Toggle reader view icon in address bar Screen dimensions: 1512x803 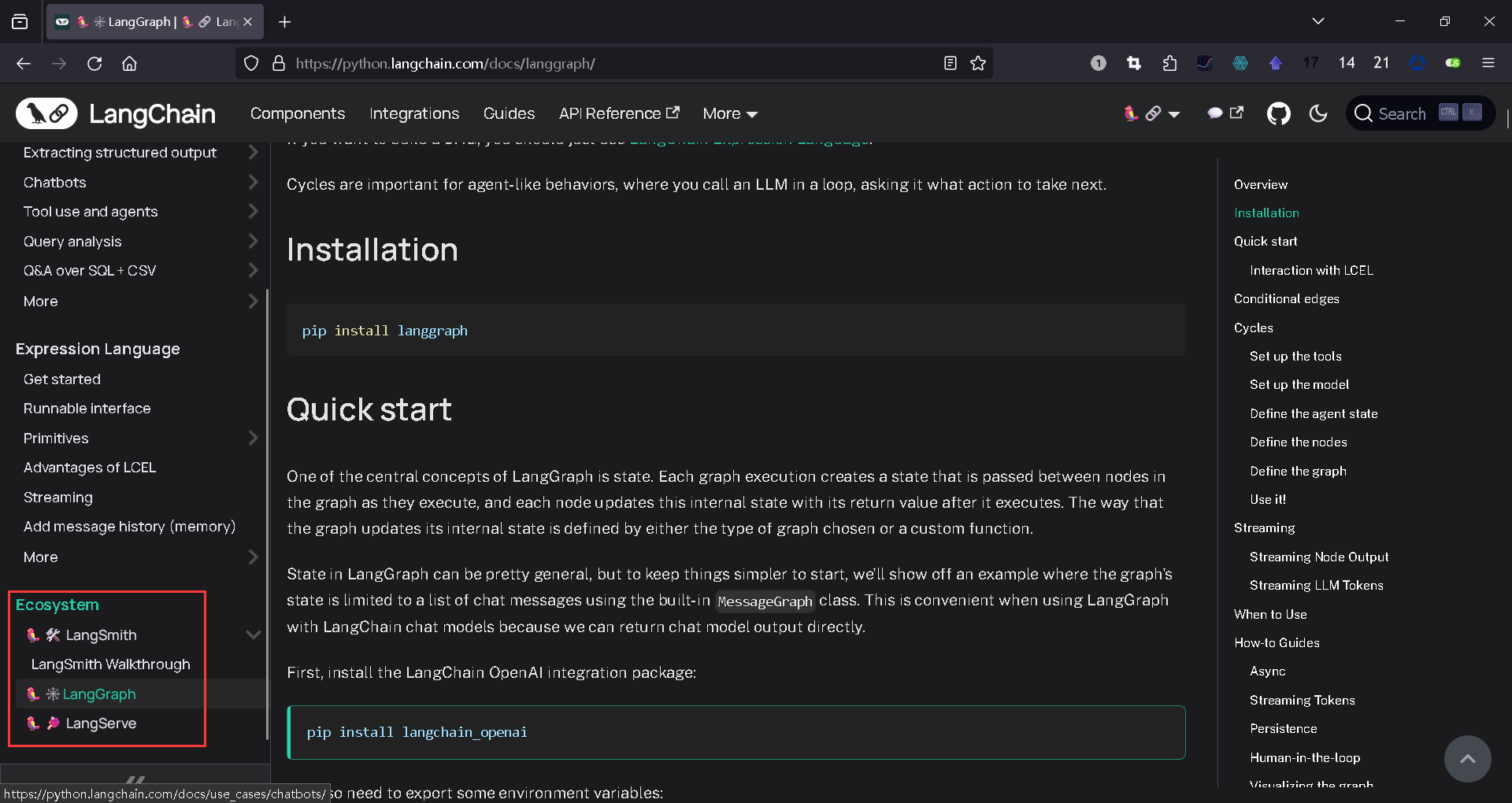point(951,64)
